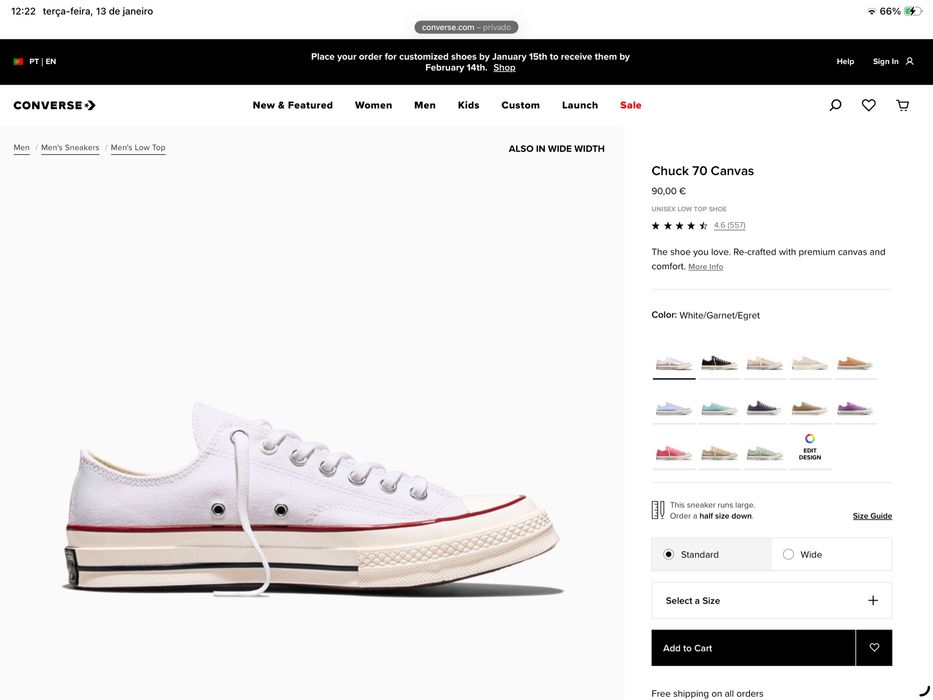933x700 pixels.
Task: Select the brown shoe color swatch
Action: coord(810,408)
